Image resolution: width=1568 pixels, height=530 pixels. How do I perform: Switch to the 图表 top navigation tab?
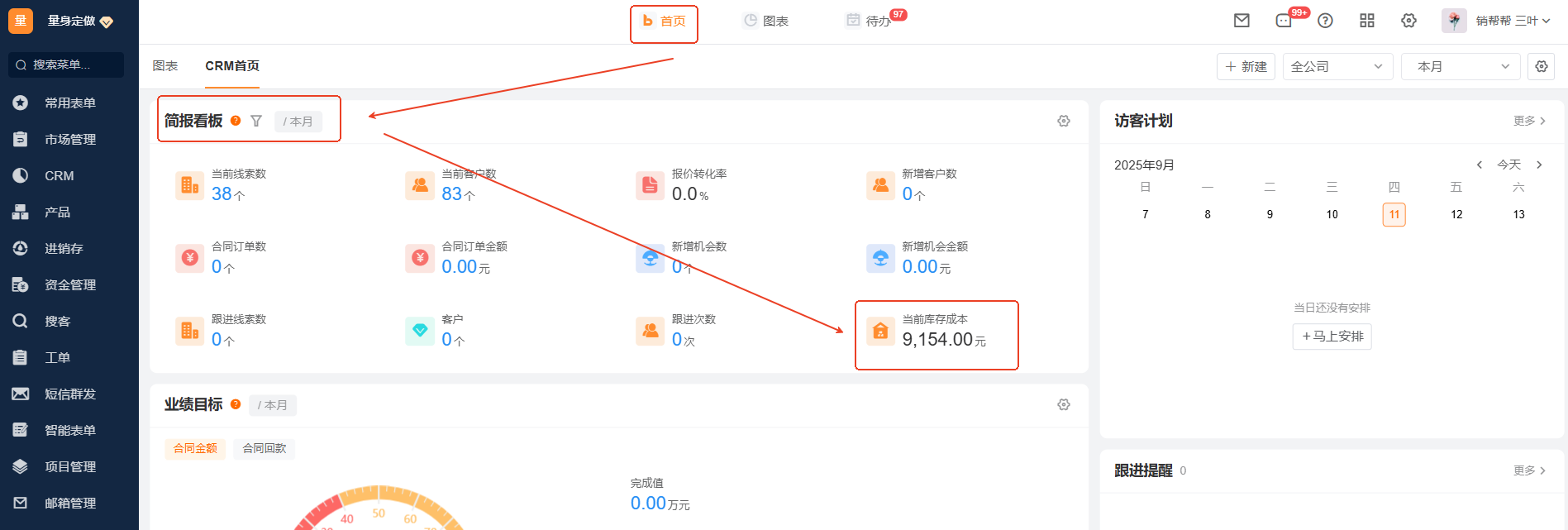pos(766,21)
